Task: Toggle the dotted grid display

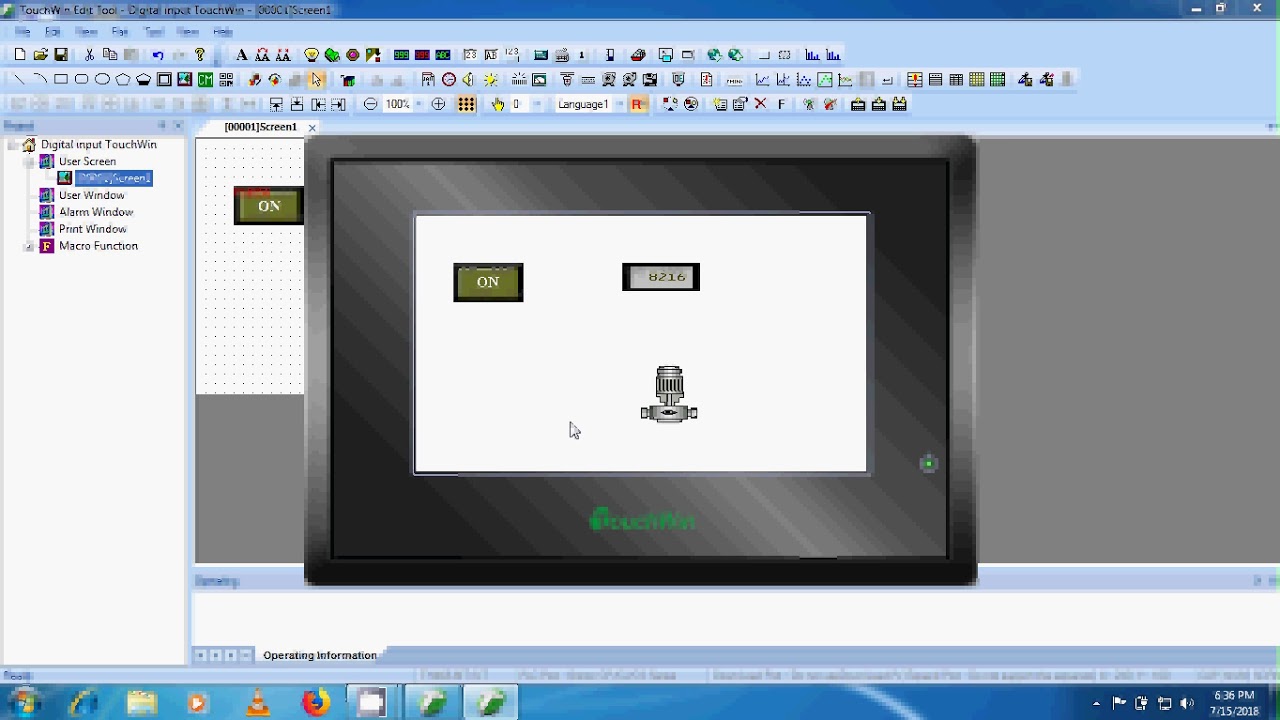Action: [x=467, y=104]
